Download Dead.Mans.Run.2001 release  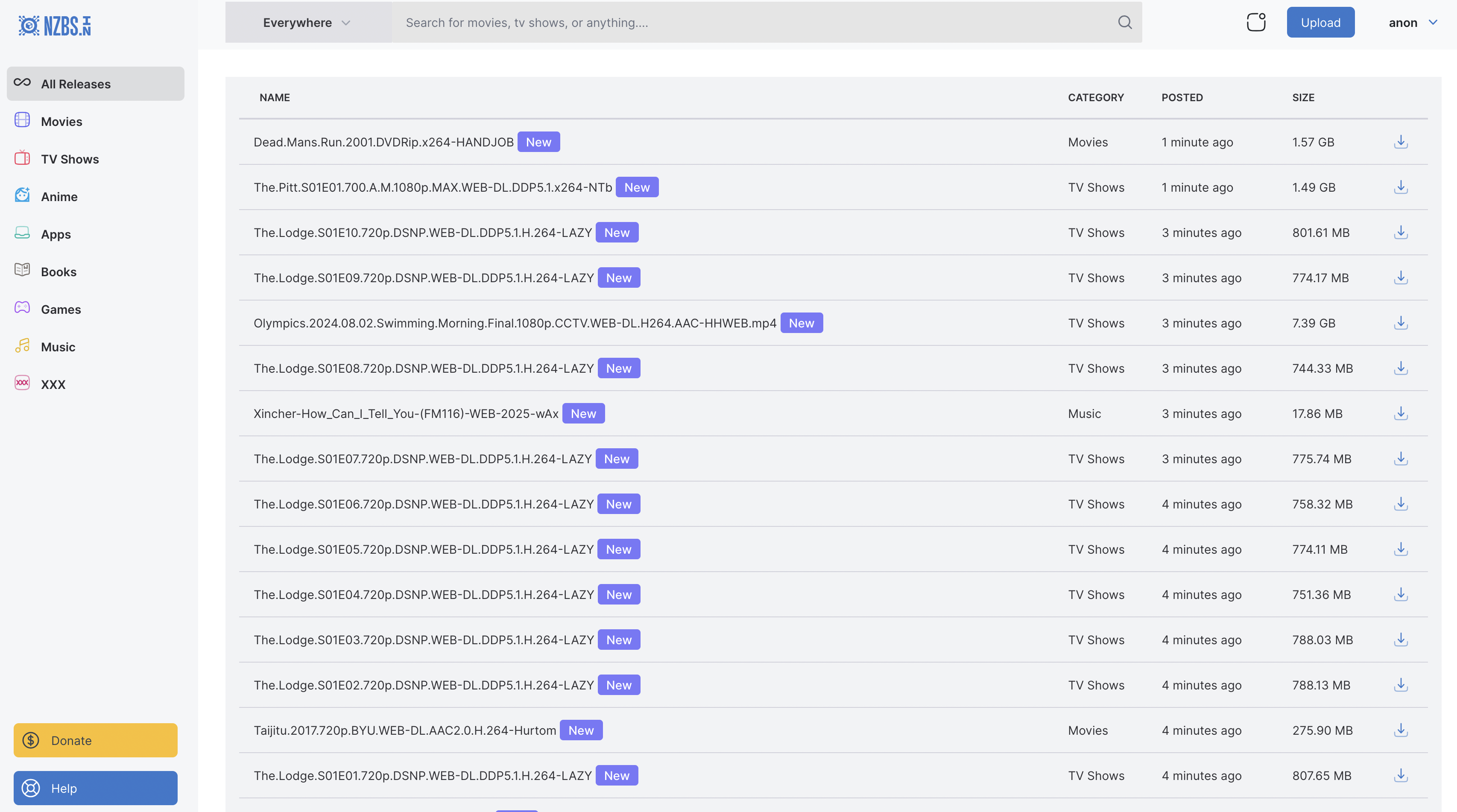[1401, 142]
